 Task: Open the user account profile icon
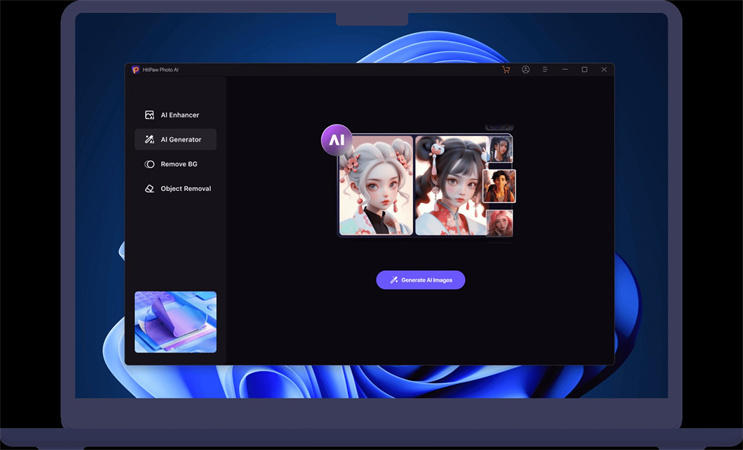526,70
